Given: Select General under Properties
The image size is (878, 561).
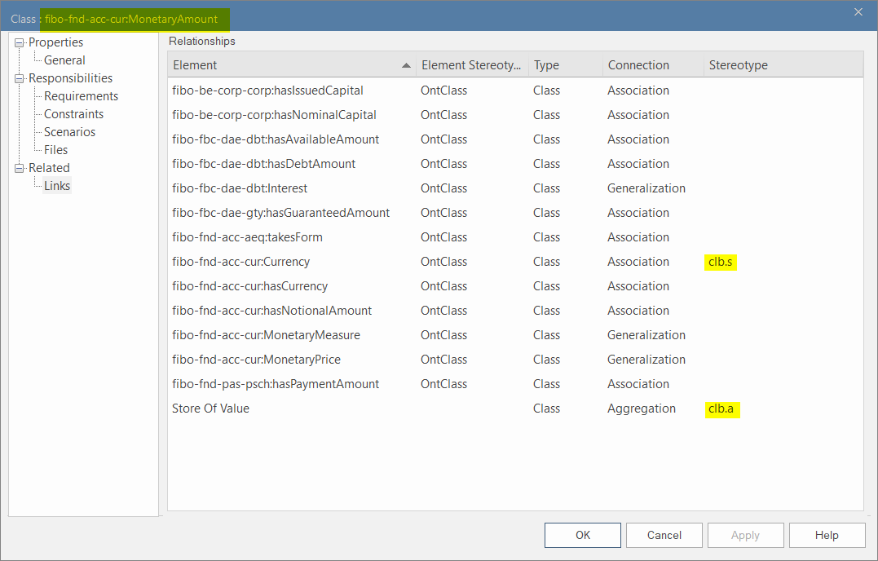Looking at the screenshot, I should [x=64, y=61].
